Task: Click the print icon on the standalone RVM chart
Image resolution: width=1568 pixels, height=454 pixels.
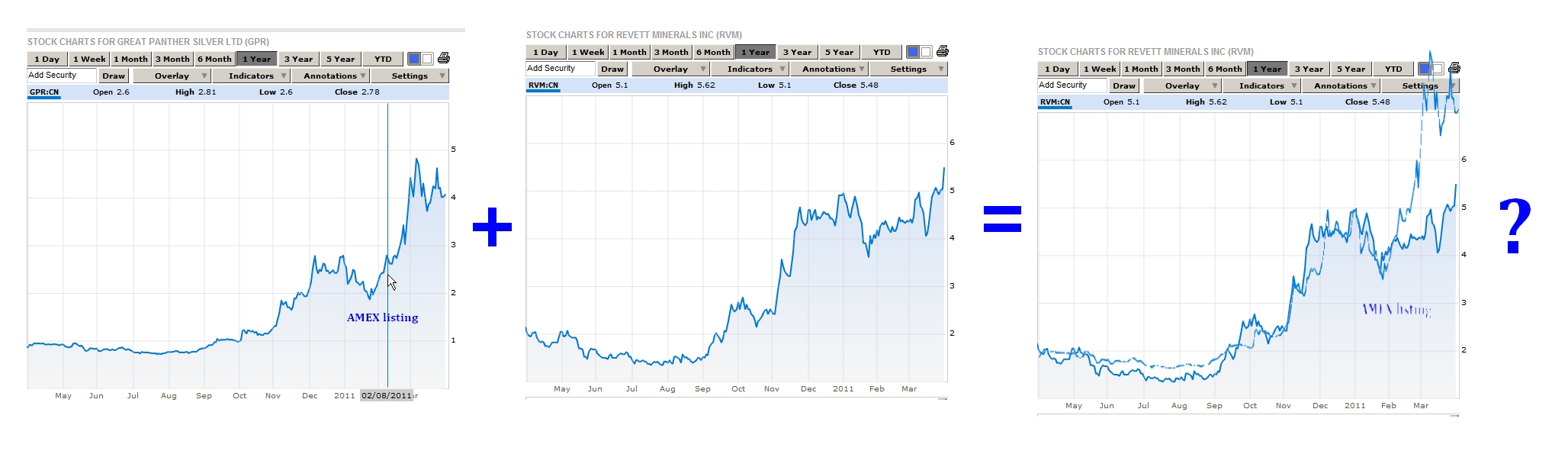Action: coord(943,52)
